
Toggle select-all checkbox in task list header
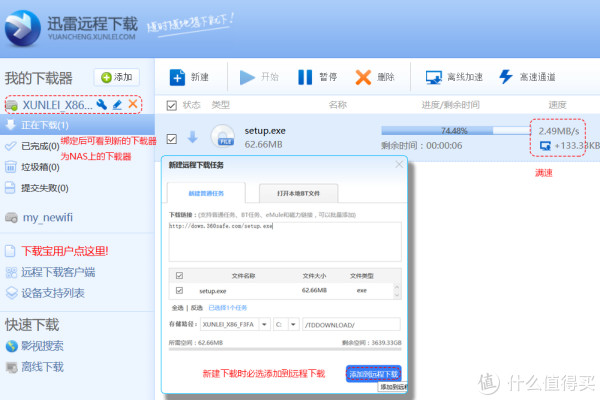(171, 105)
